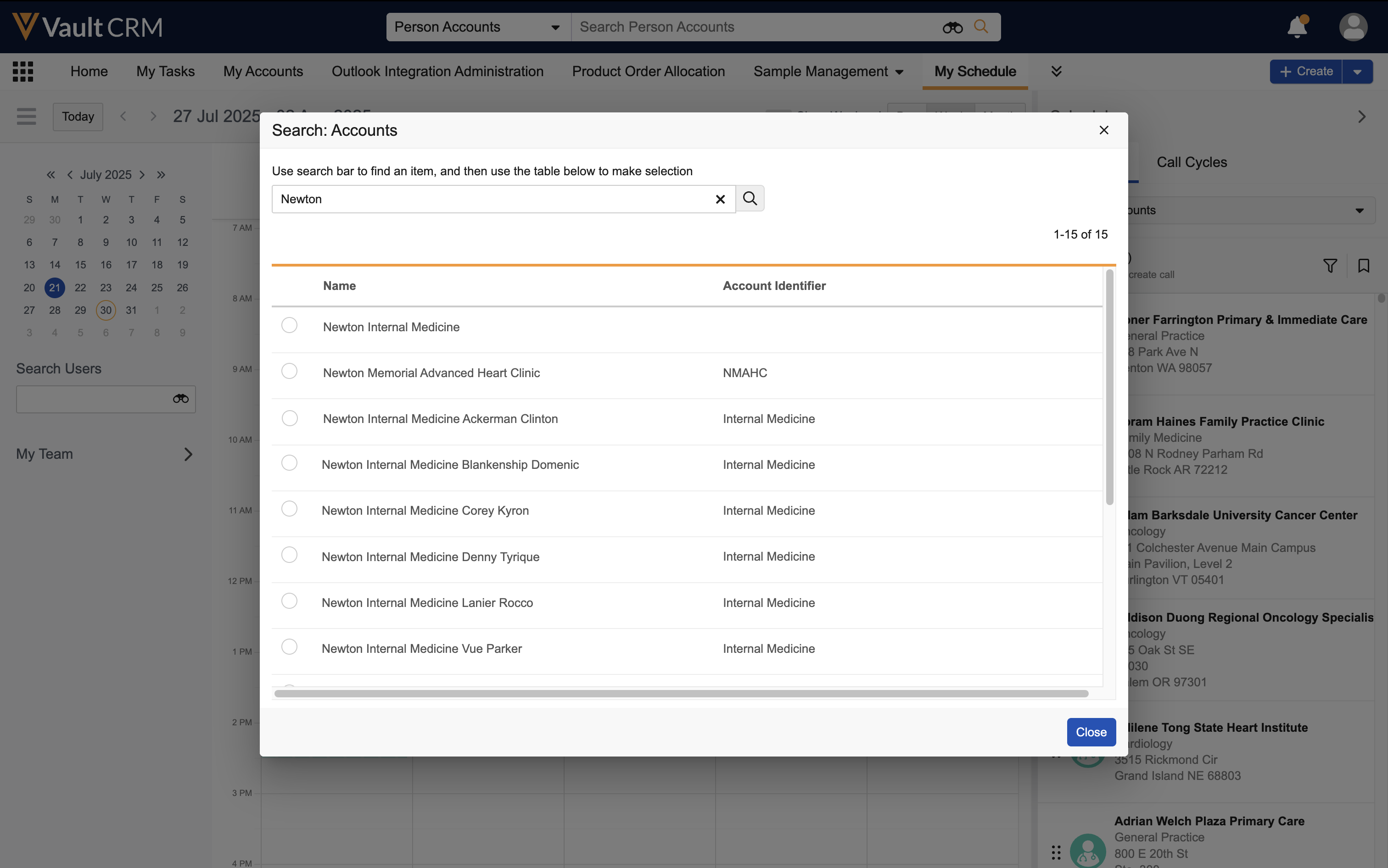Click the magnifier search button in dialog
1388x868 pixels.
click(750, 199)
